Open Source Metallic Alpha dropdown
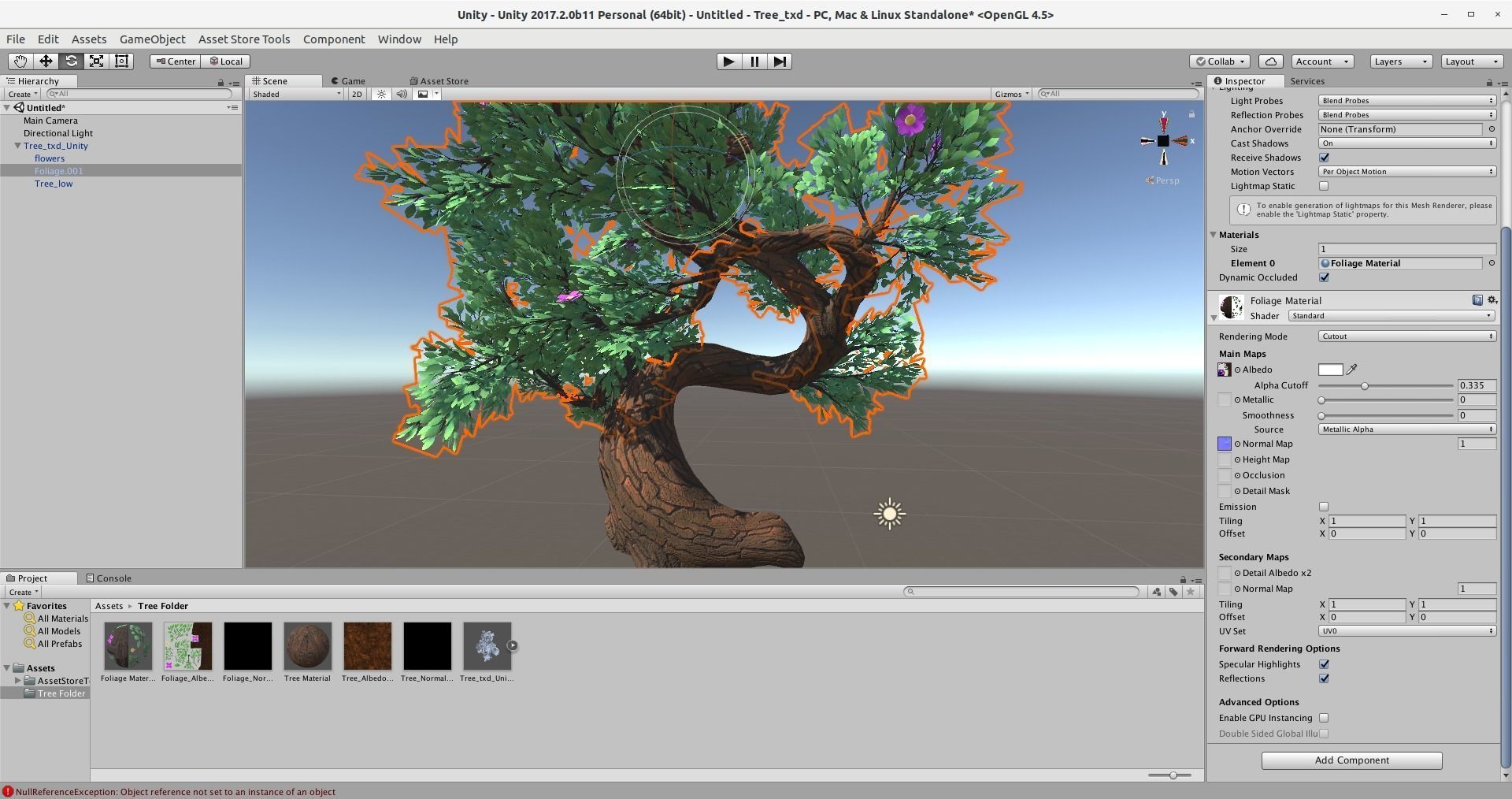The image size is (1512, 799). pos(1407,429)
